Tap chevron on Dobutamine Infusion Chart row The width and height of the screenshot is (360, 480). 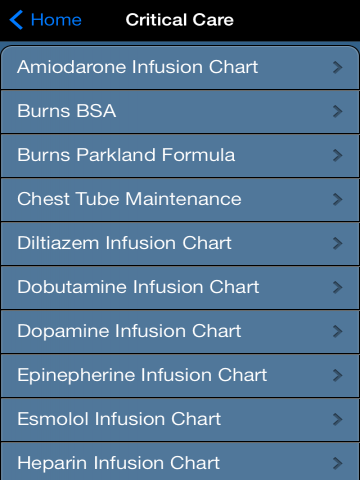coord(337,287)
